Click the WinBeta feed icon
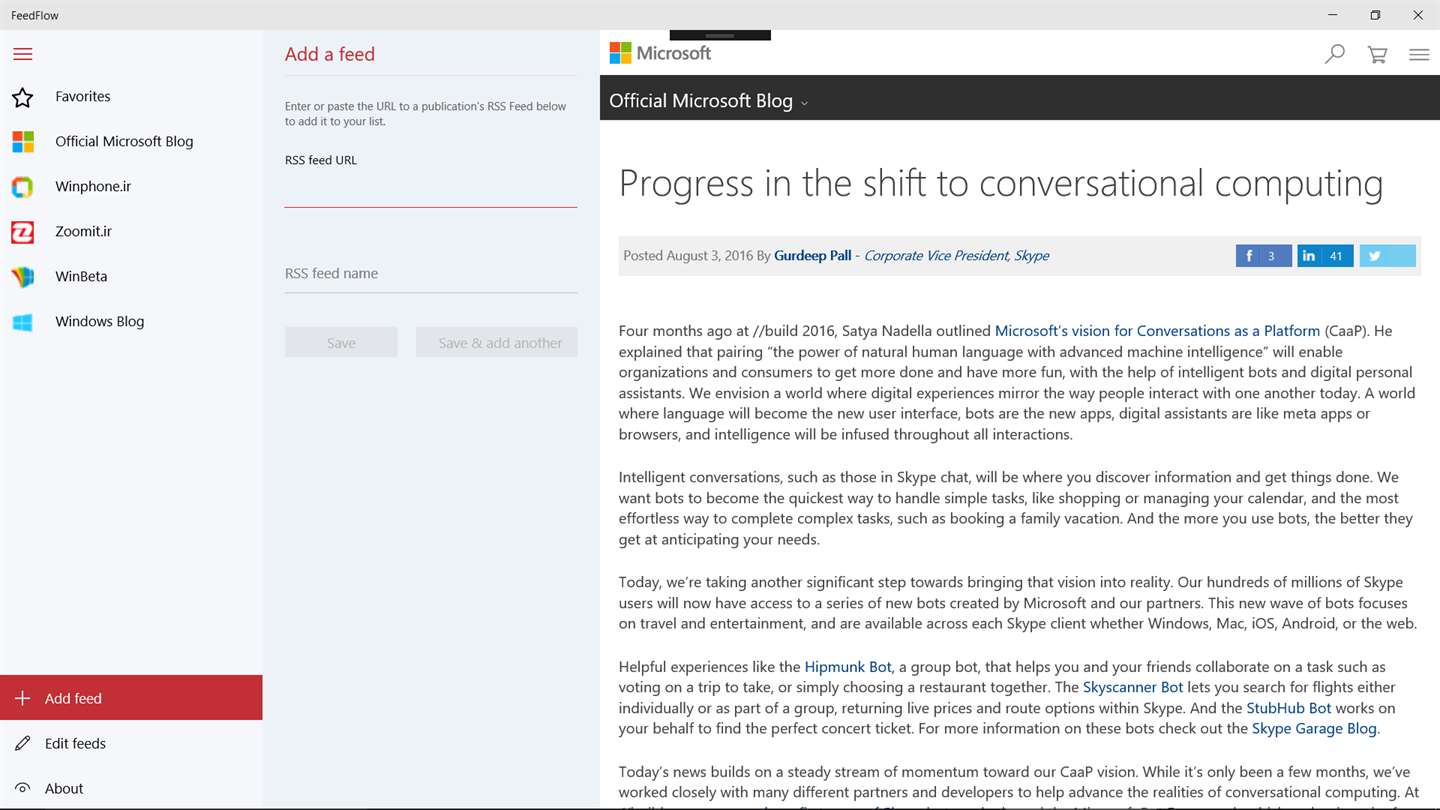 point(23,277)
